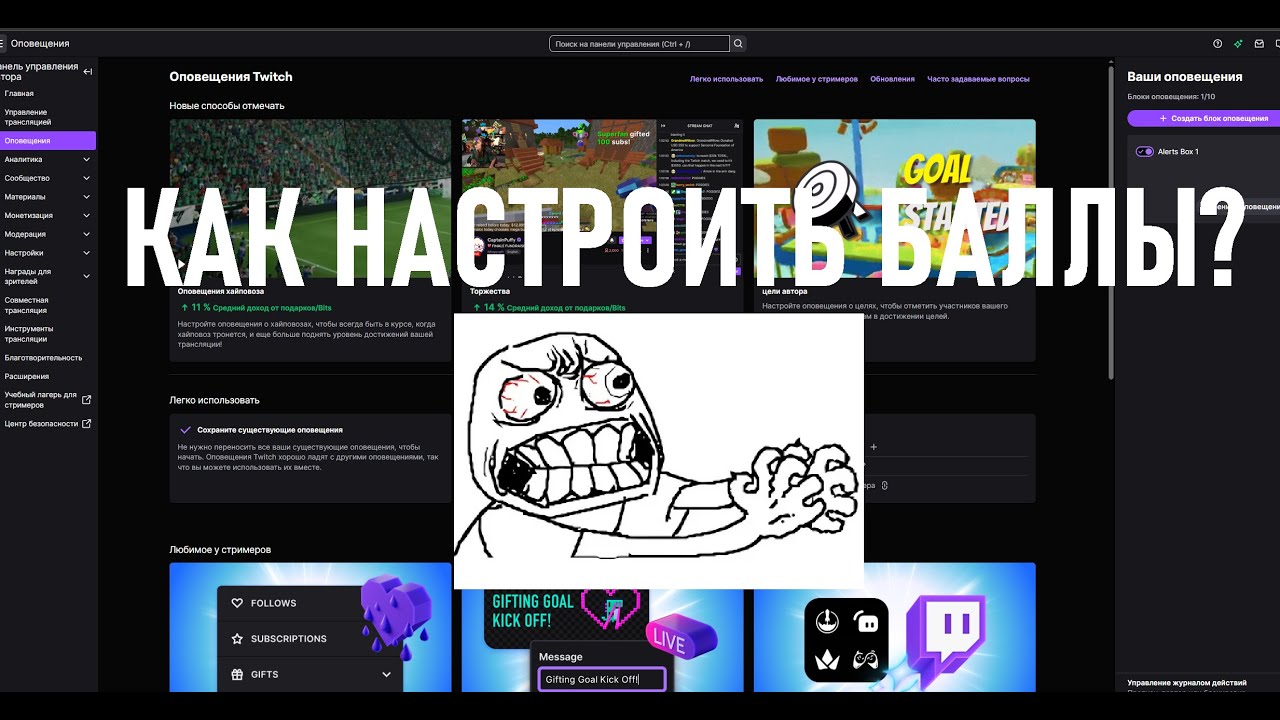
Task: Click the Блоки оповещения: 1/10 text
Action: pos(1171,97)
